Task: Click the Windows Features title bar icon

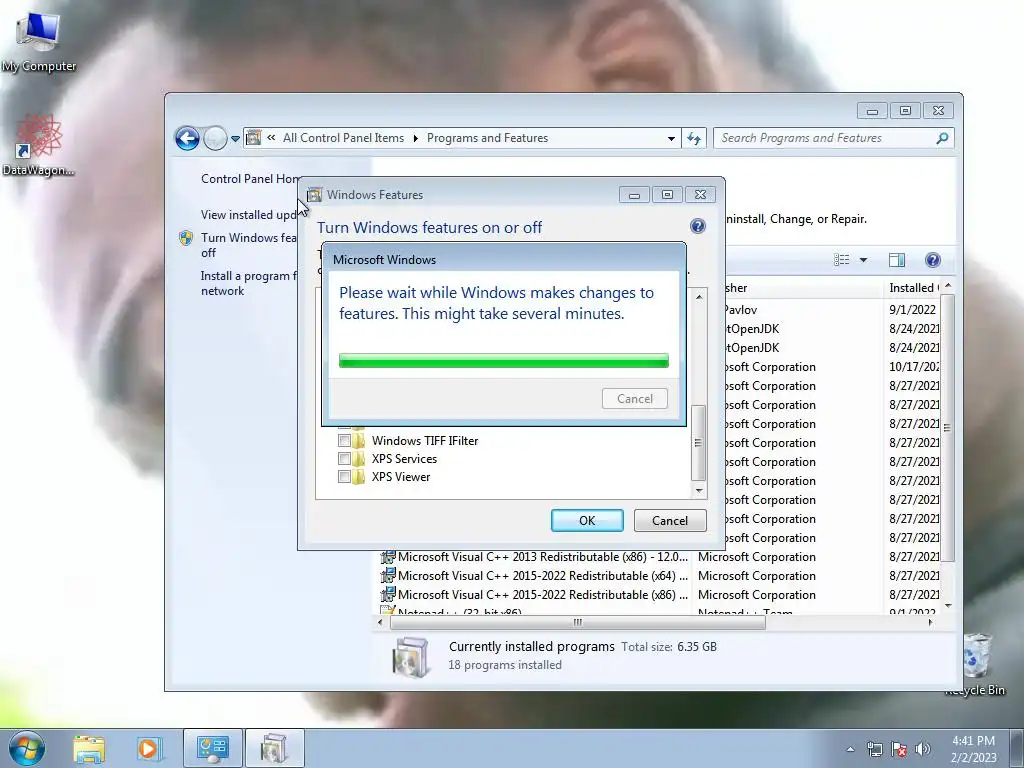Action: [x=315, y=195]
